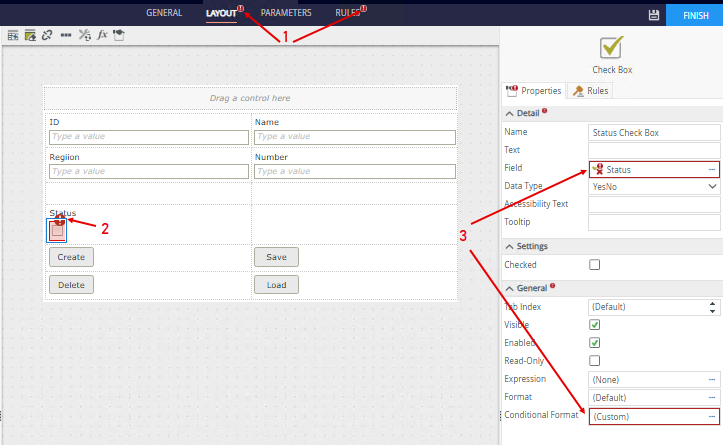Open the Expression ellipsis picker
This screenshot has height=445, width=723.
pos(712,380)
